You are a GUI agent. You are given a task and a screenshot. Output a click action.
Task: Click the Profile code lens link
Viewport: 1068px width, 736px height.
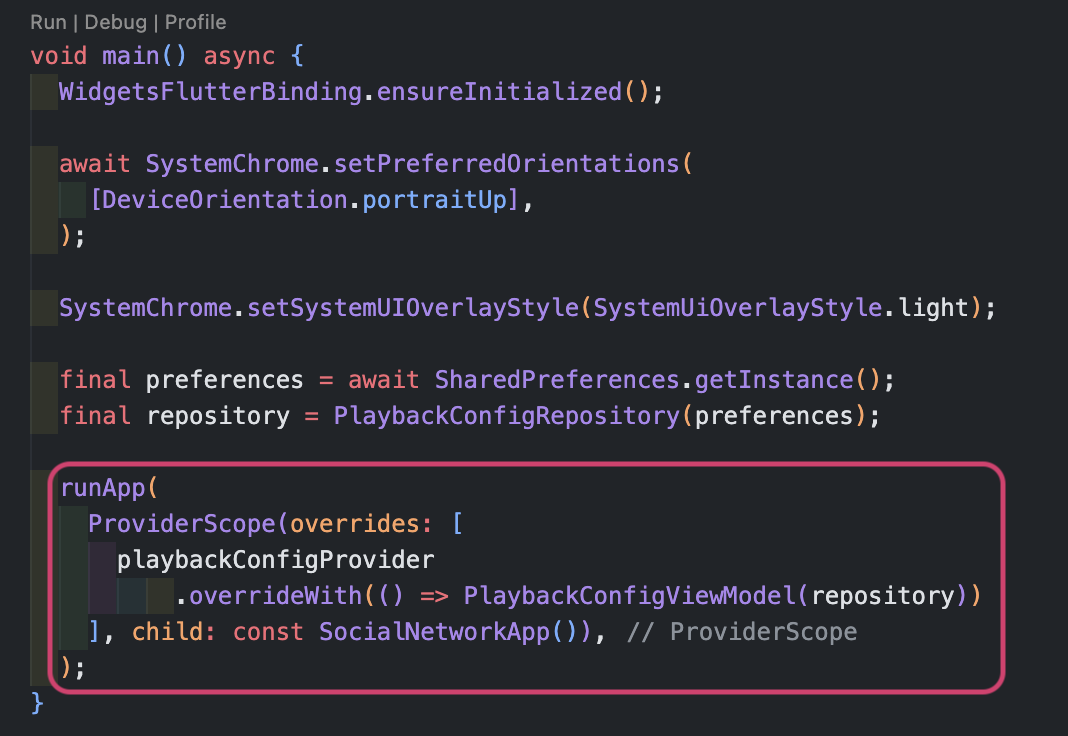[x=195, y=22]
